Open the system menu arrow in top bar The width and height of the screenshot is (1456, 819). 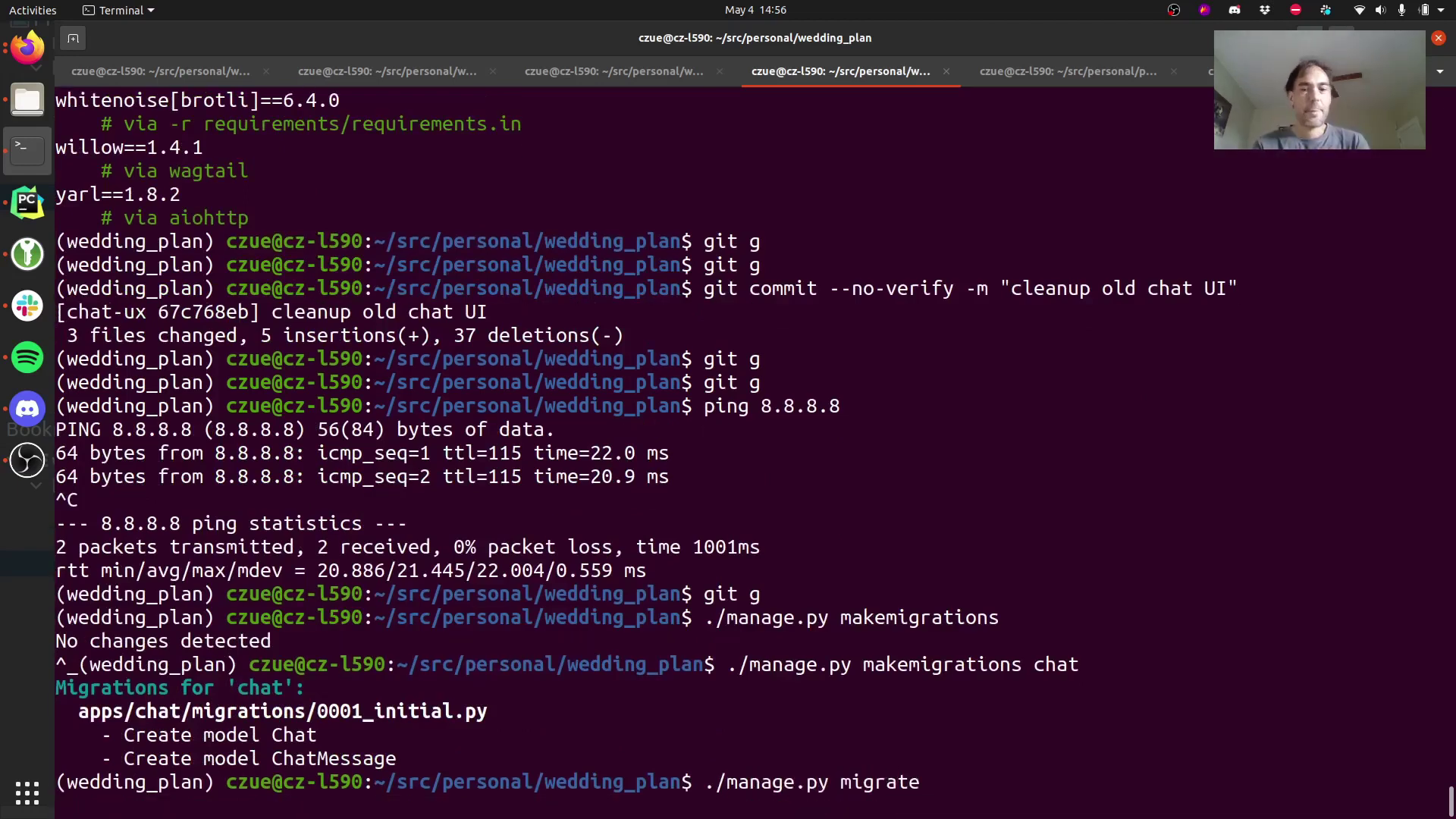(x=1441, y=10)
